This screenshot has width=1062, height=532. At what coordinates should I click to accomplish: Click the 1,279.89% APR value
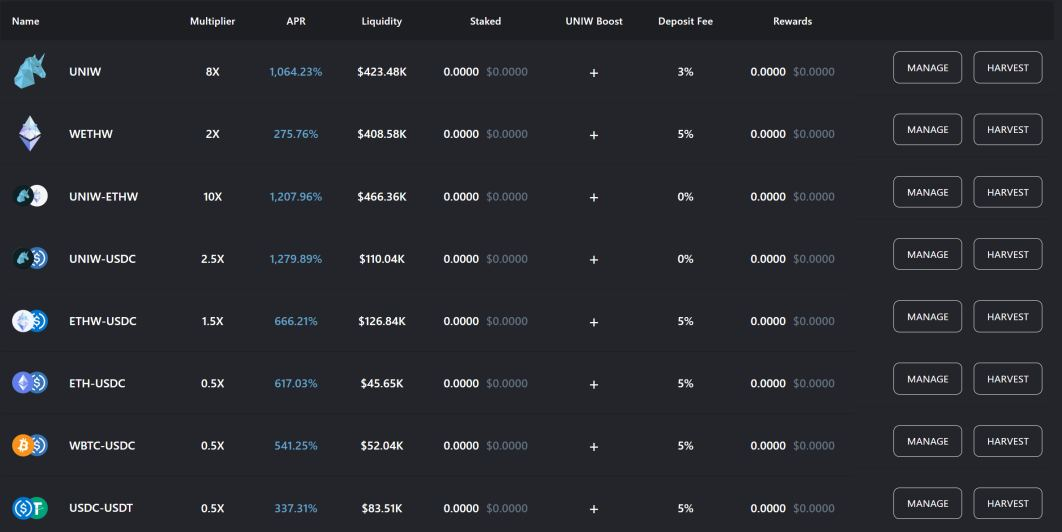(296, 259)
